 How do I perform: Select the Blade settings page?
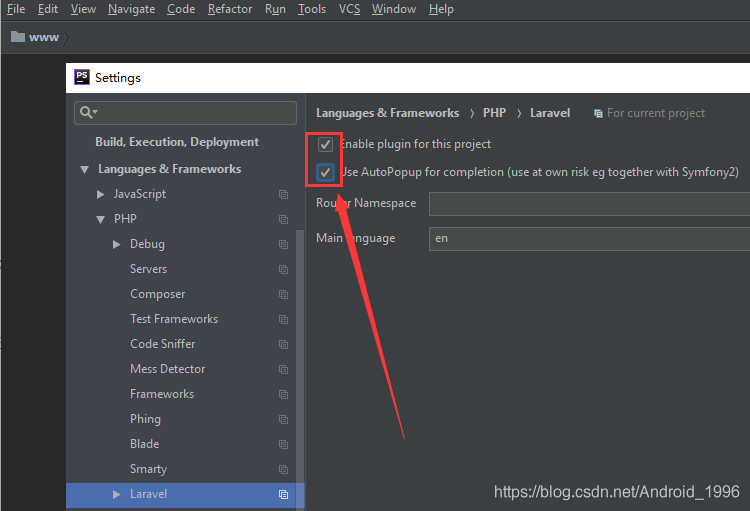144,444
